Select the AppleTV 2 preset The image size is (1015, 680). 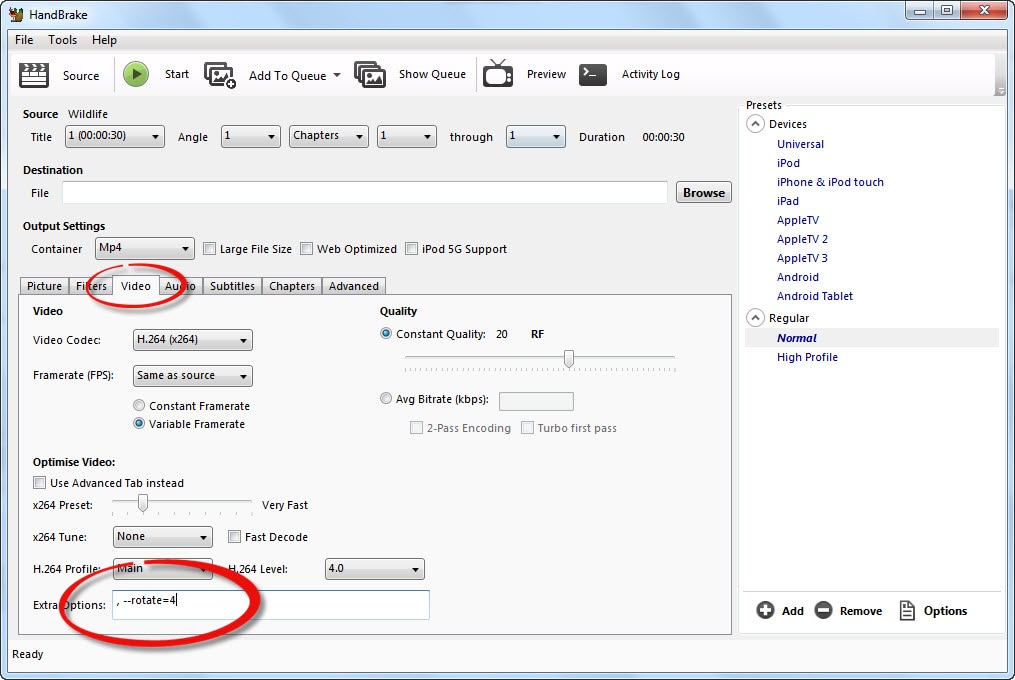click(x=802, y=239)
